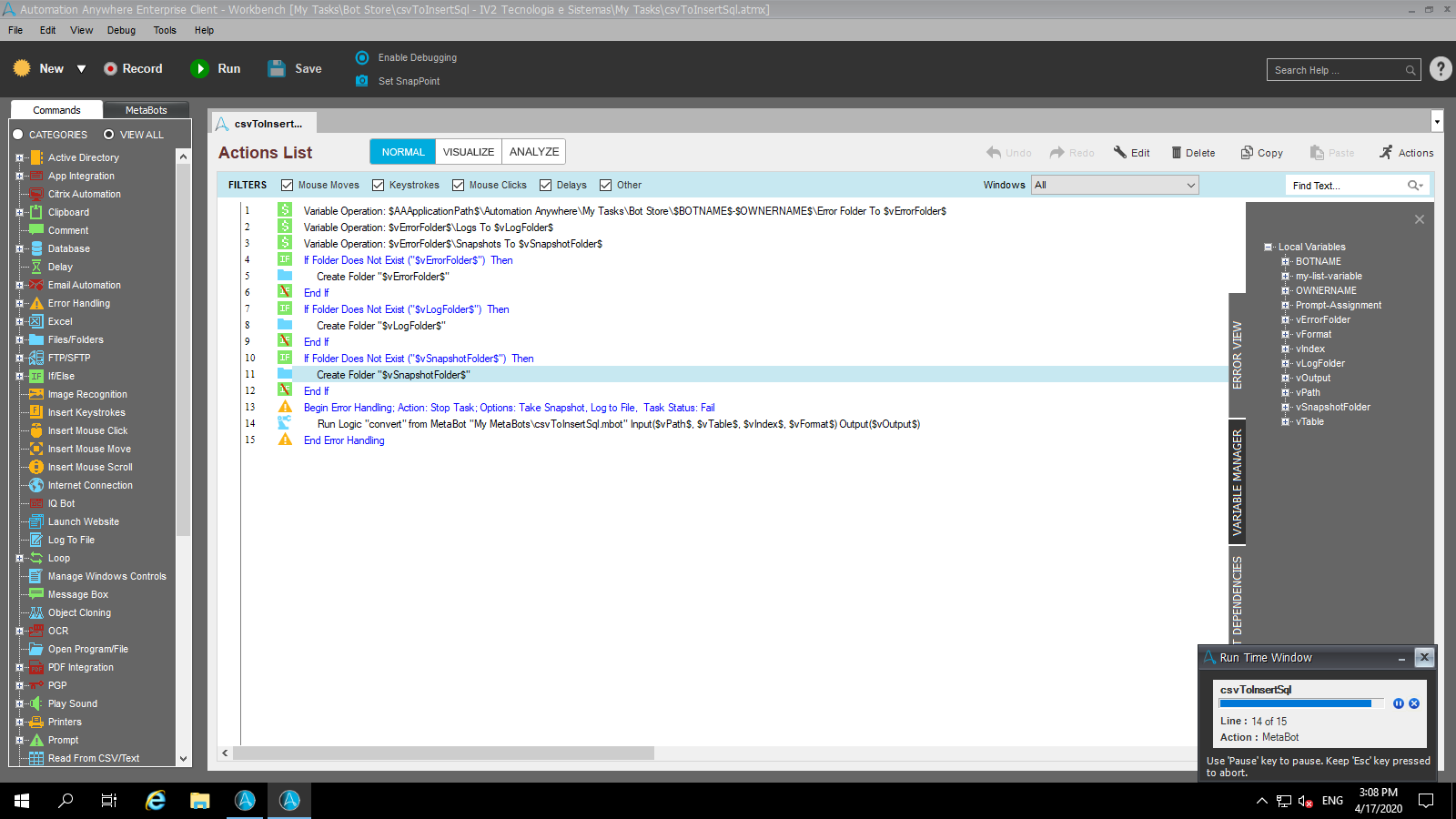Switch to the VISUALIZE view tab
The width and height of the screenshot is (1456, 819).
[469, 152]
